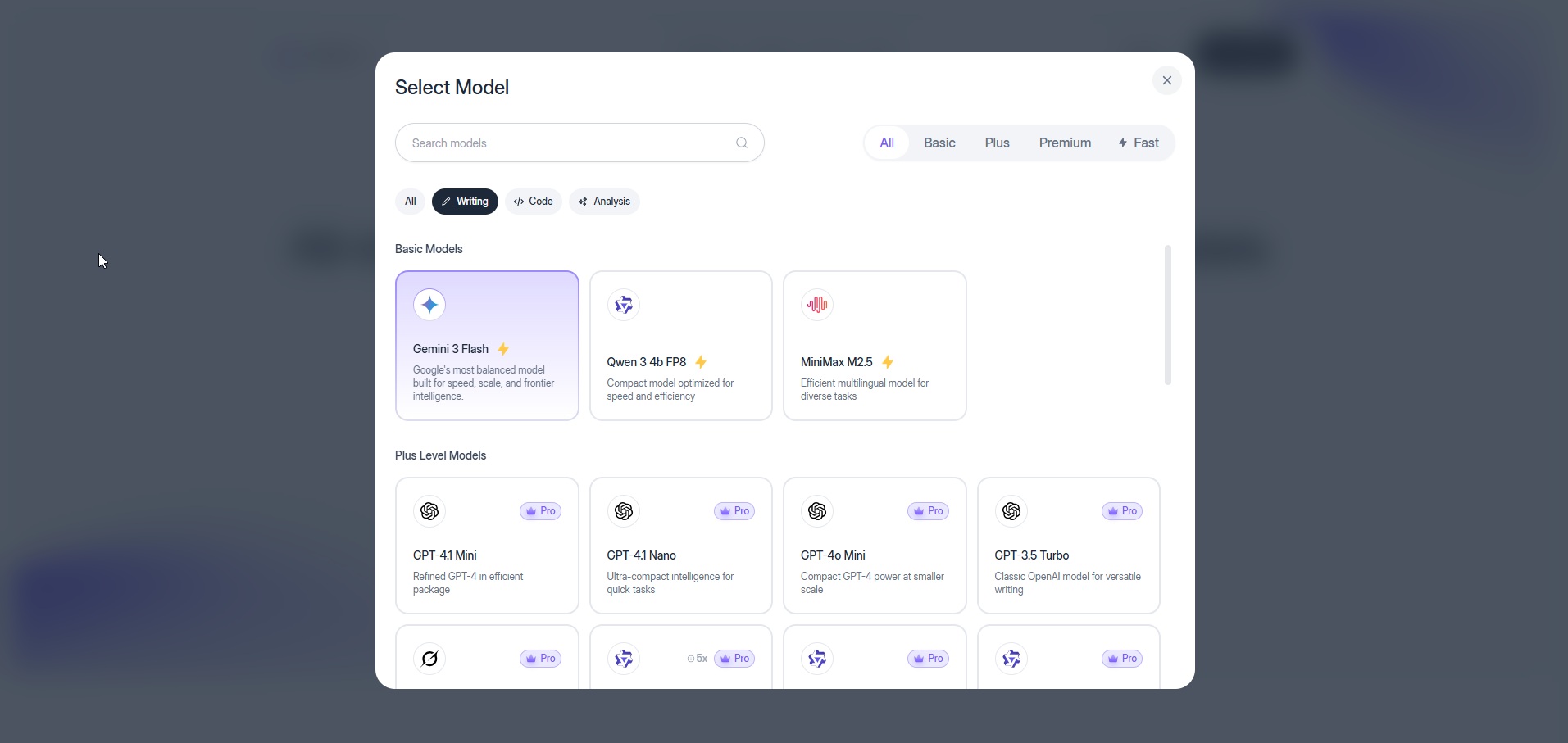Viewport: 1568px width, 743px height.
Task: Select the Gemini 3 Flash model card
Action: (x=487, y=346)
